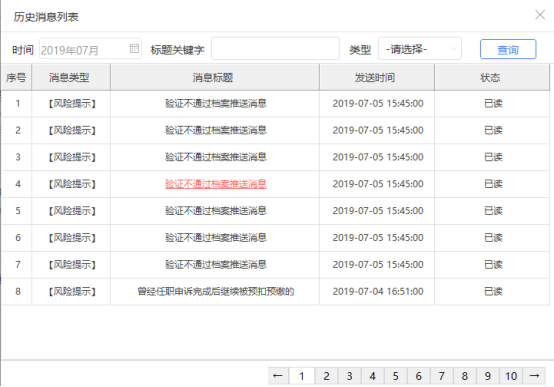Jump to page 5
Screen dimensions: 554x387
coord(395,376)
